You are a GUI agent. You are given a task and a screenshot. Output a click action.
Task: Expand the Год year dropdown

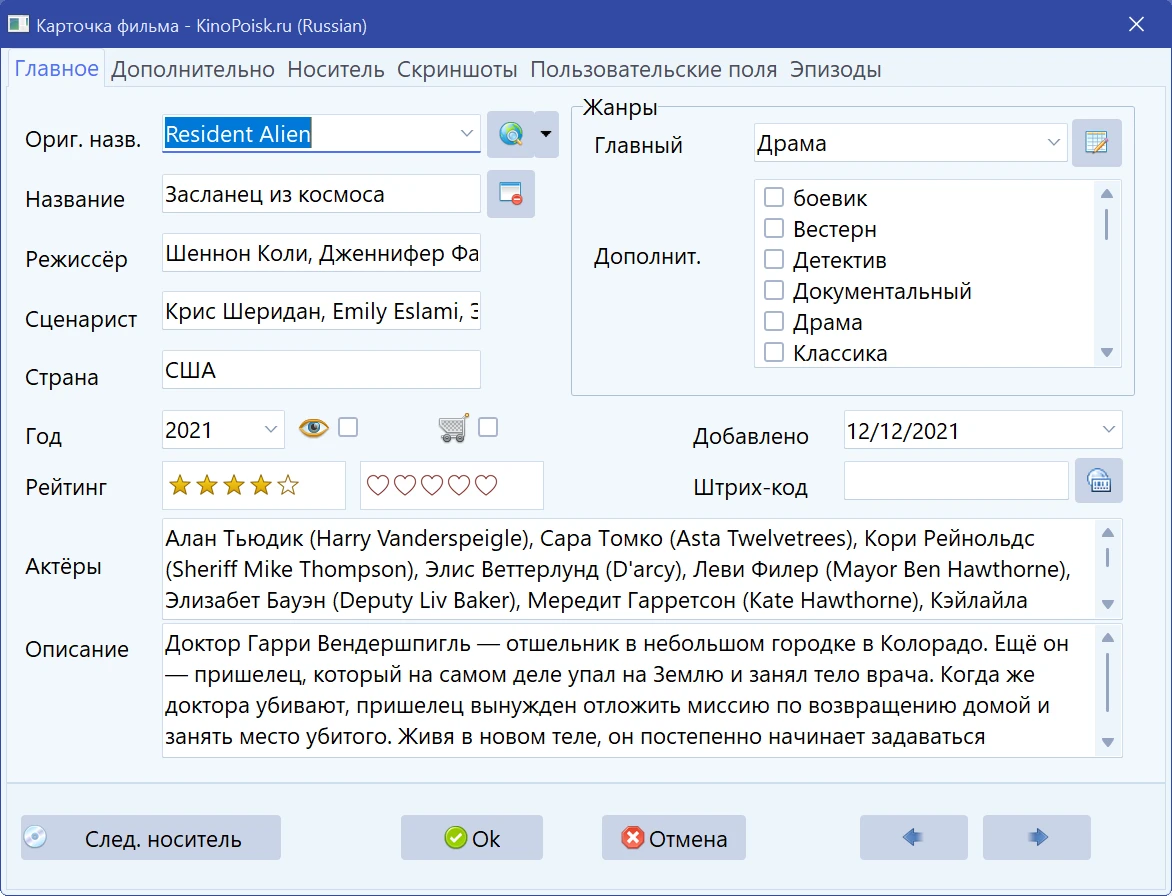[271, 430]
